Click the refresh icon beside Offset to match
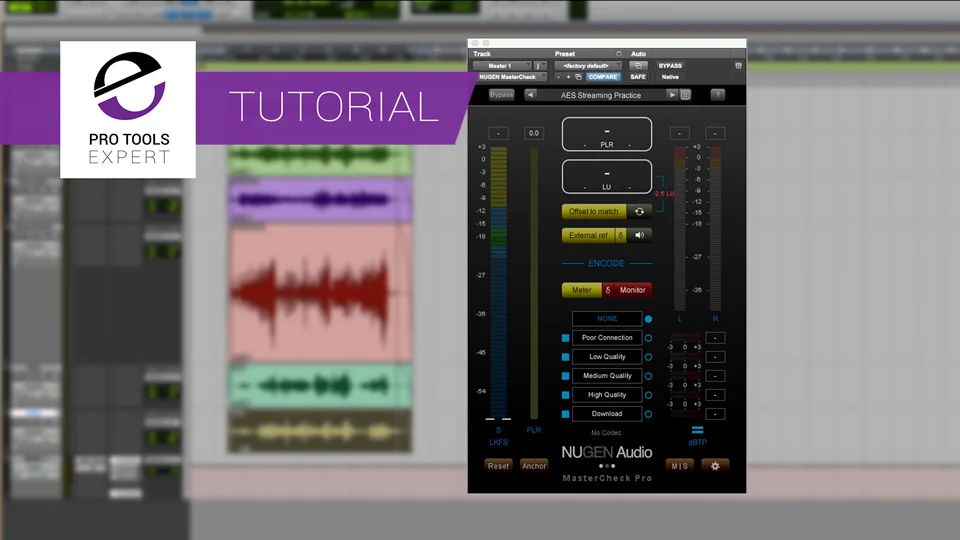 coord(639,211)
